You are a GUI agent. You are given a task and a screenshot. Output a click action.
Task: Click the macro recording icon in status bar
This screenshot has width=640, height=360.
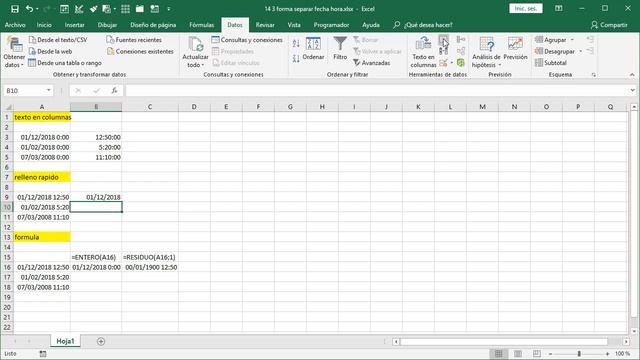pyautogui.click(x=43, y=354)
